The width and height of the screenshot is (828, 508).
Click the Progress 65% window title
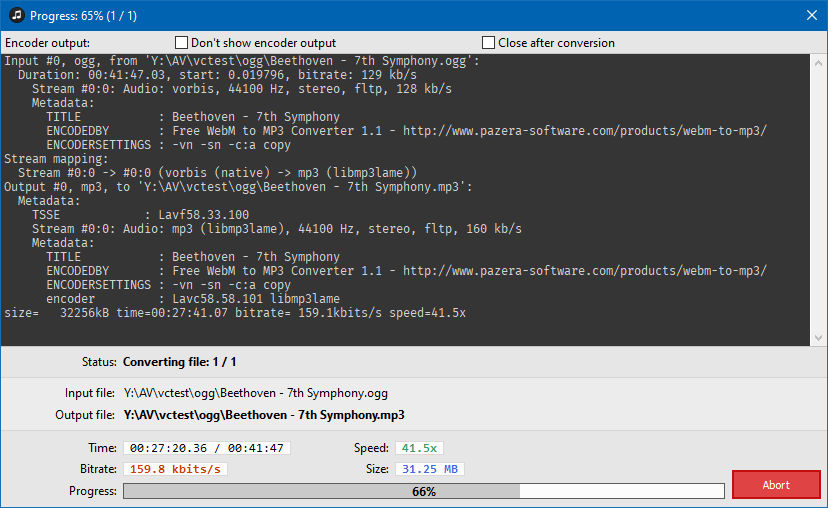83,16
